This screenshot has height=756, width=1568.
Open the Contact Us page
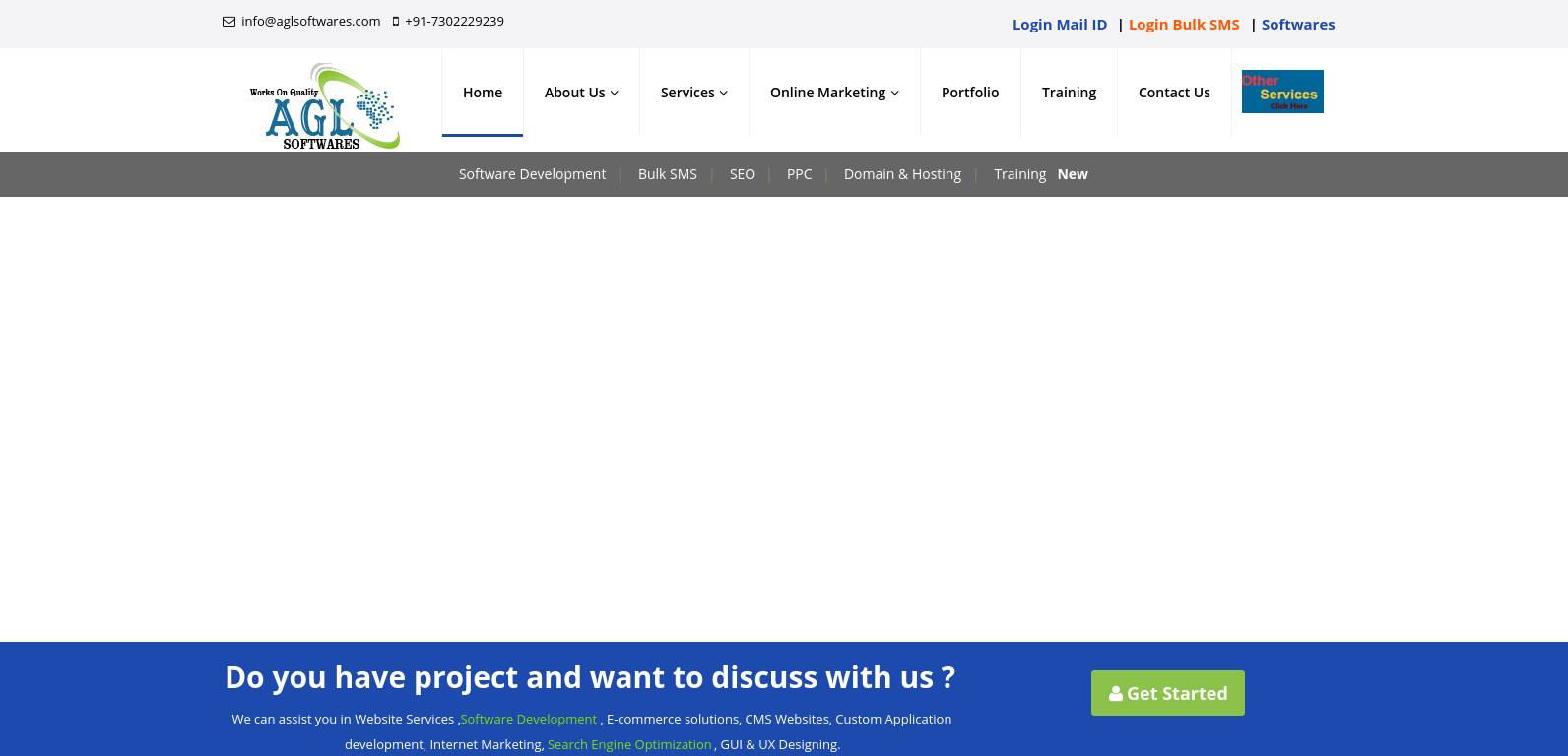(x=1173, y=93)
